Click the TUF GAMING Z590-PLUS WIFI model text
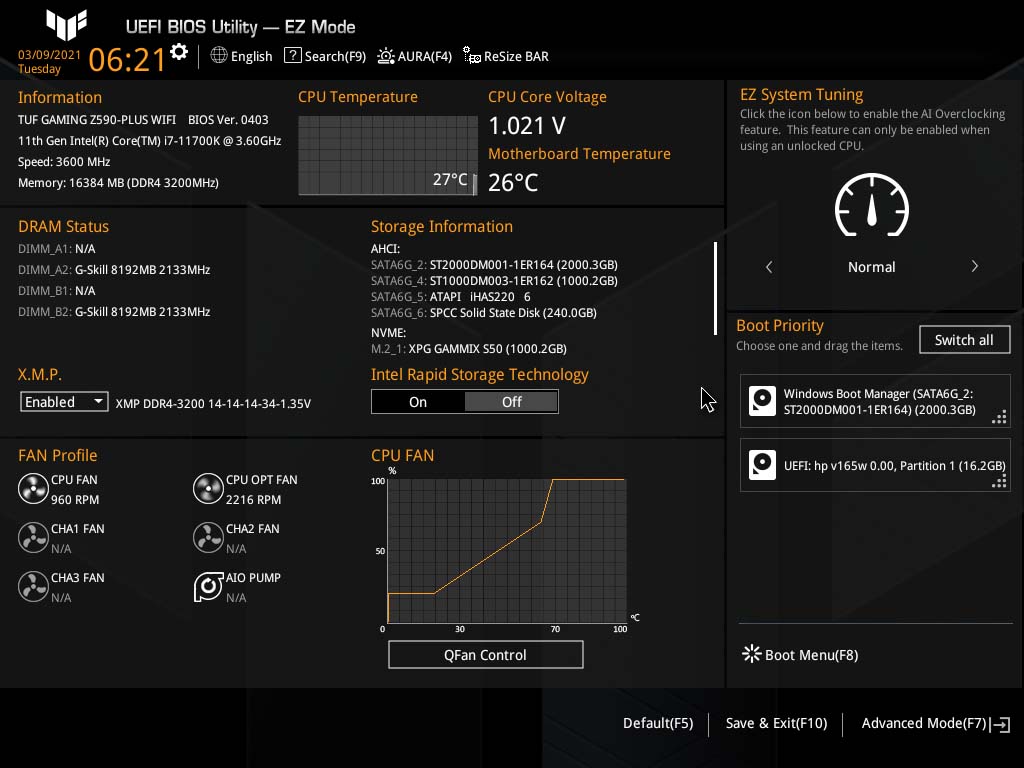Viewport: 1024px width, 768px height. pyautogui.click(x=97, y=120)
